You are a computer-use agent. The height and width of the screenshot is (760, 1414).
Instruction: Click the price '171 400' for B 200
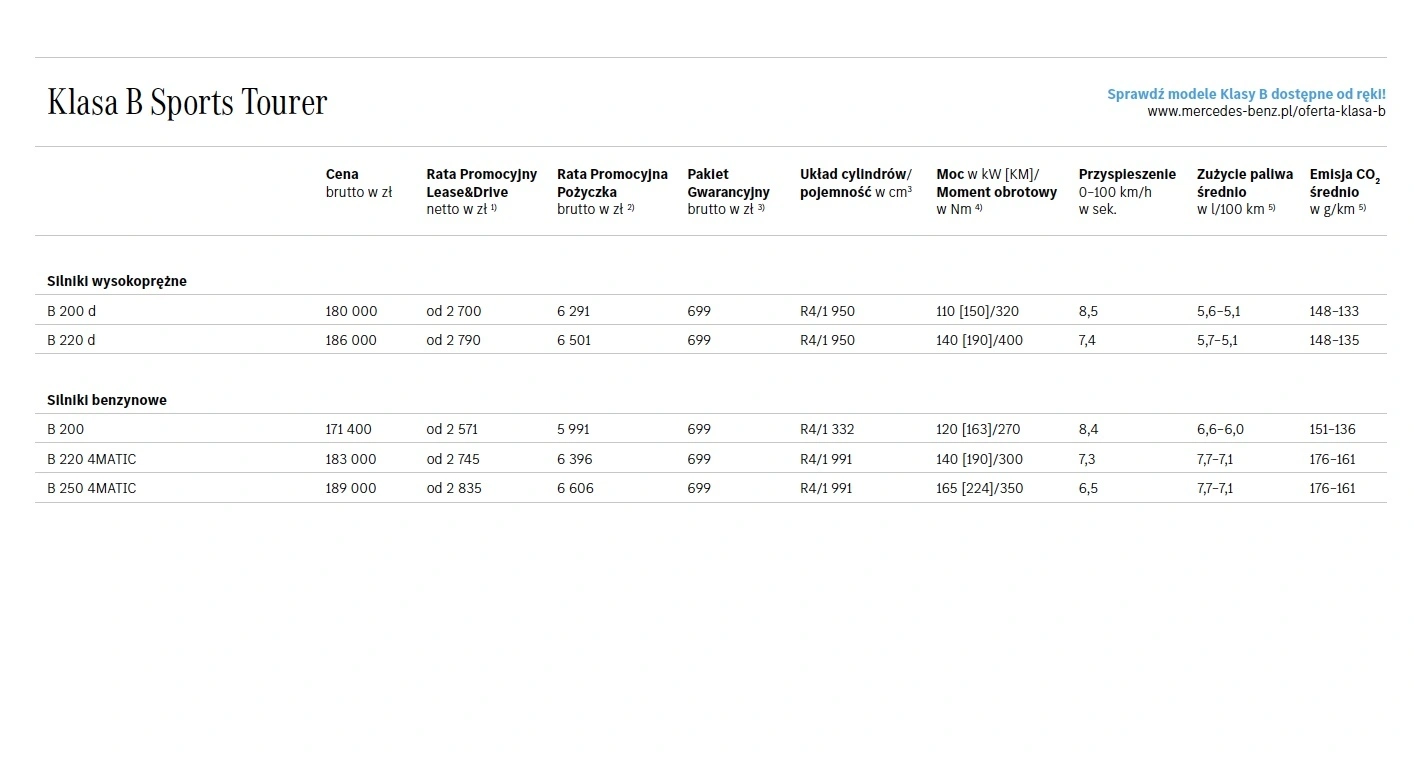coord(348,429)
